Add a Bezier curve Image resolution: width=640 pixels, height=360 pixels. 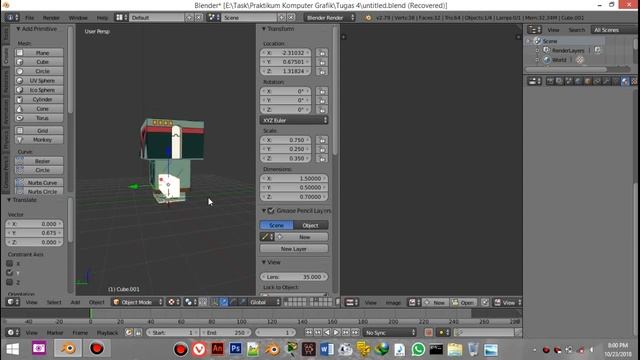coord(39,161)
